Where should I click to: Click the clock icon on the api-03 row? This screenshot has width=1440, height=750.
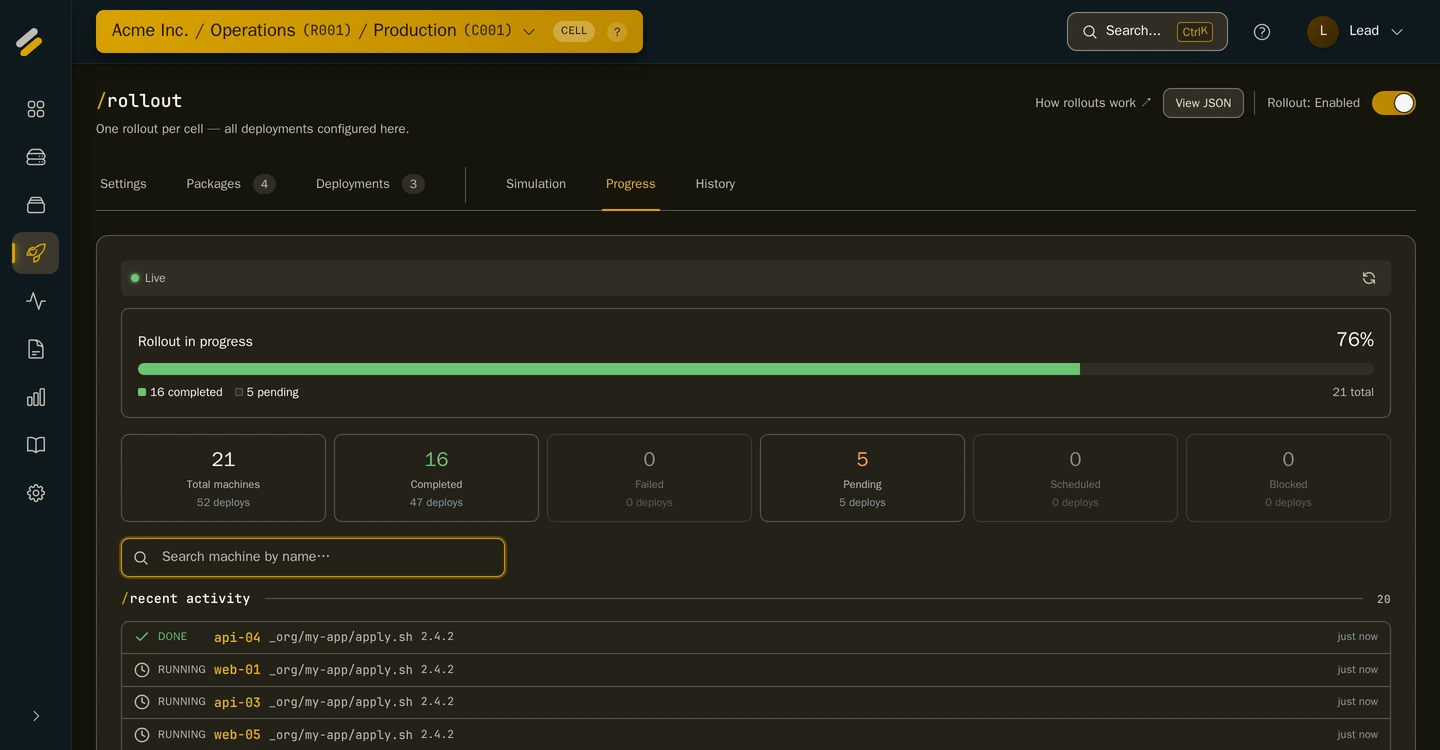[142, 702]
